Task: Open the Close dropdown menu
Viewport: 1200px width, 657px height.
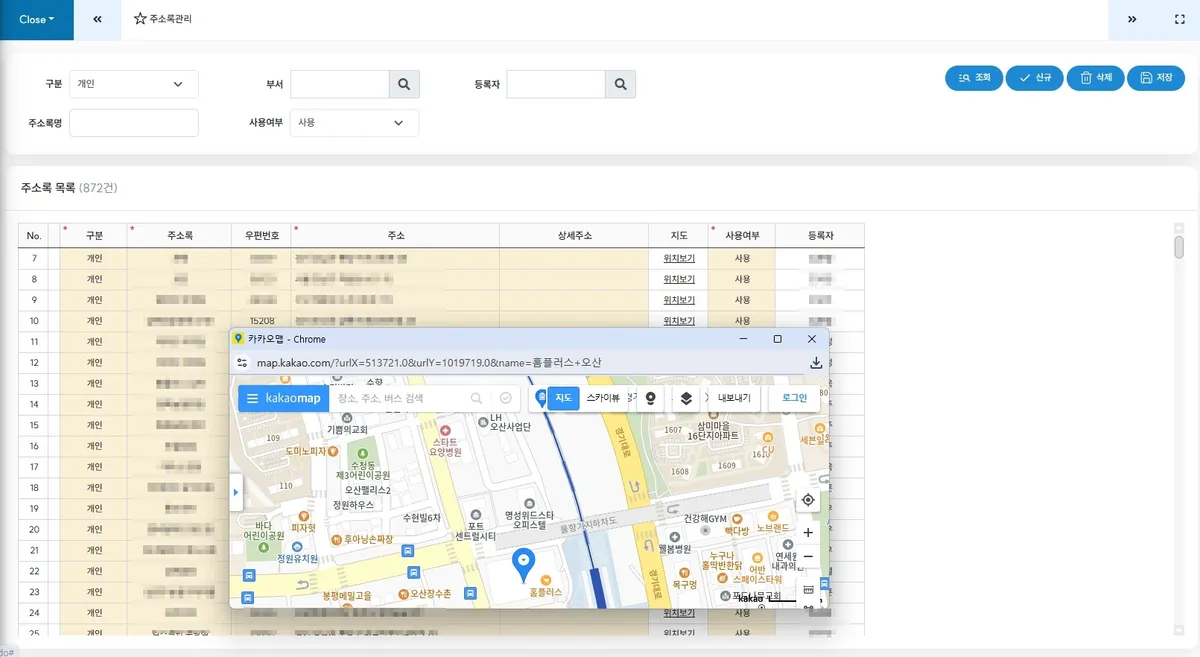Action: click(x=37, y=19)
